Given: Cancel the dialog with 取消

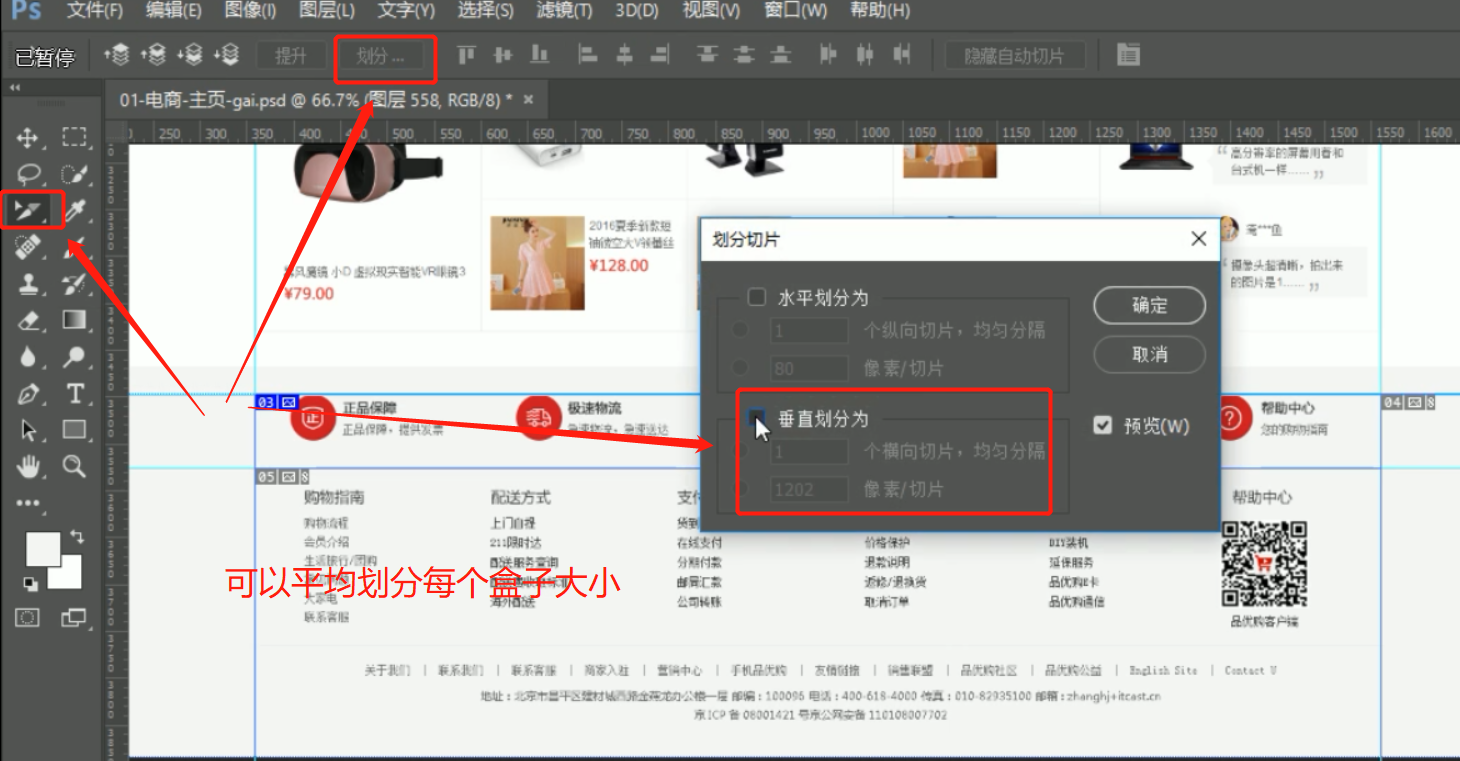Looking at the screenshot, I should point(1149,354).
